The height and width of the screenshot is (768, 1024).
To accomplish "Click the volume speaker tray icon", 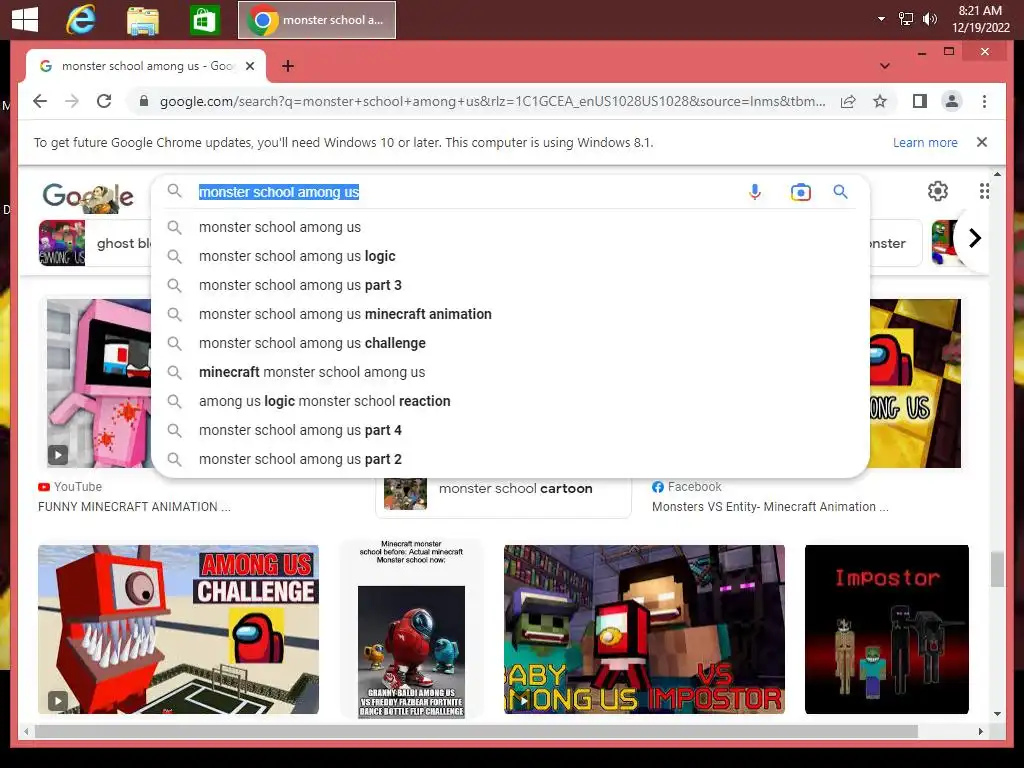I will pyautogui.click(x=929, y=19).
